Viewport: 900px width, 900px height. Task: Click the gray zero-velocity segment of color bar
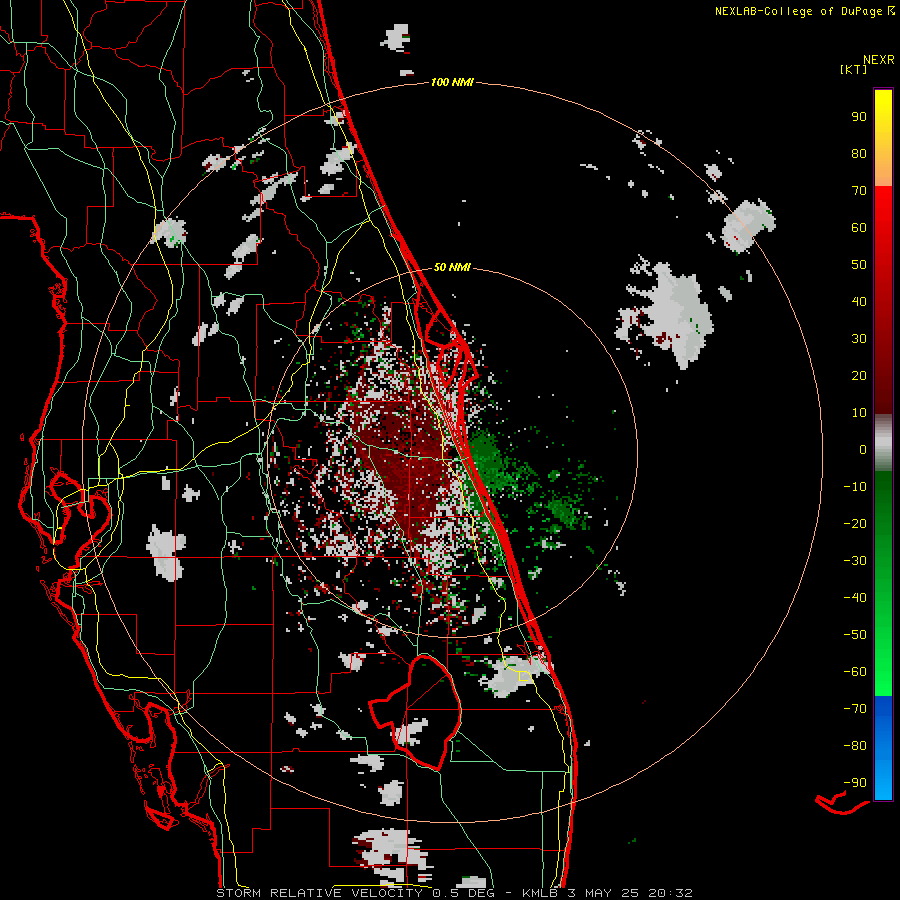[883, 443]
